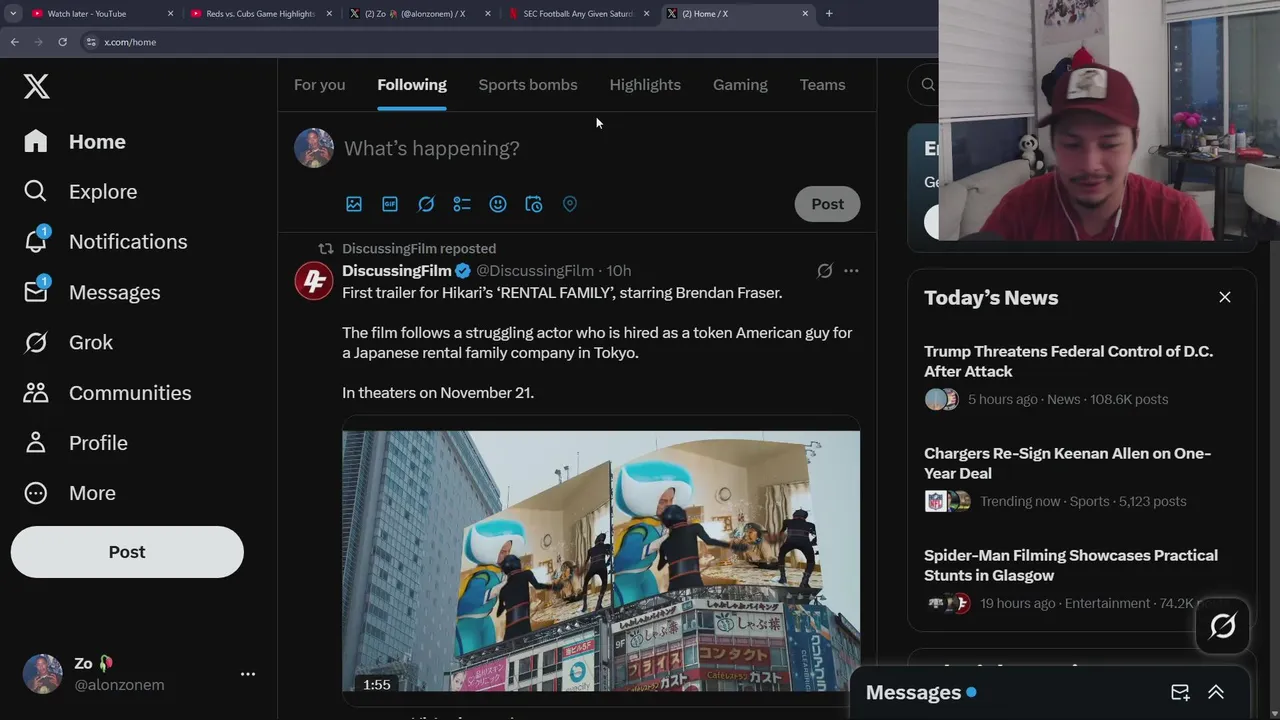Screen dimensions: 1280x720
Task: Open the DiscussingFilm profile avatar
Action: (314, 281)
